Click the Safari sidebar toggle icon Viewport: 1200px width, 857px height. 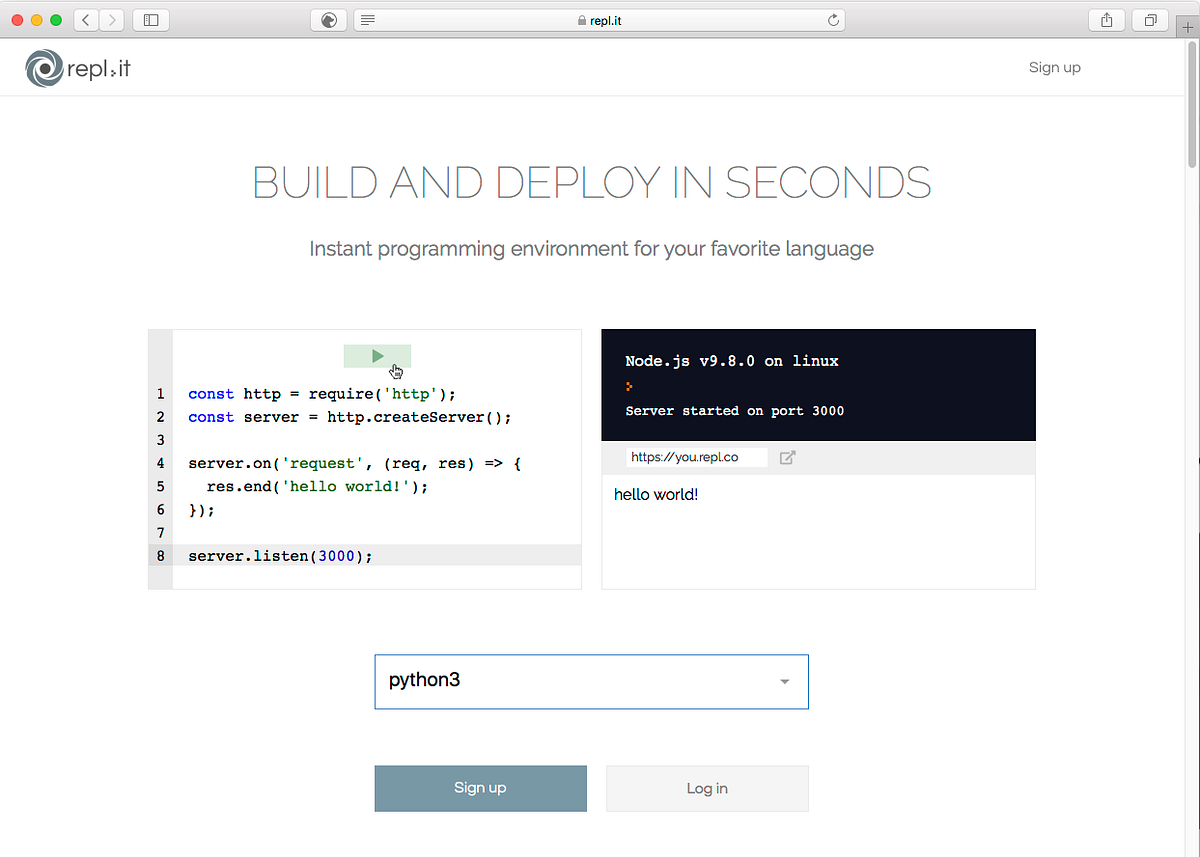(150, 19)
